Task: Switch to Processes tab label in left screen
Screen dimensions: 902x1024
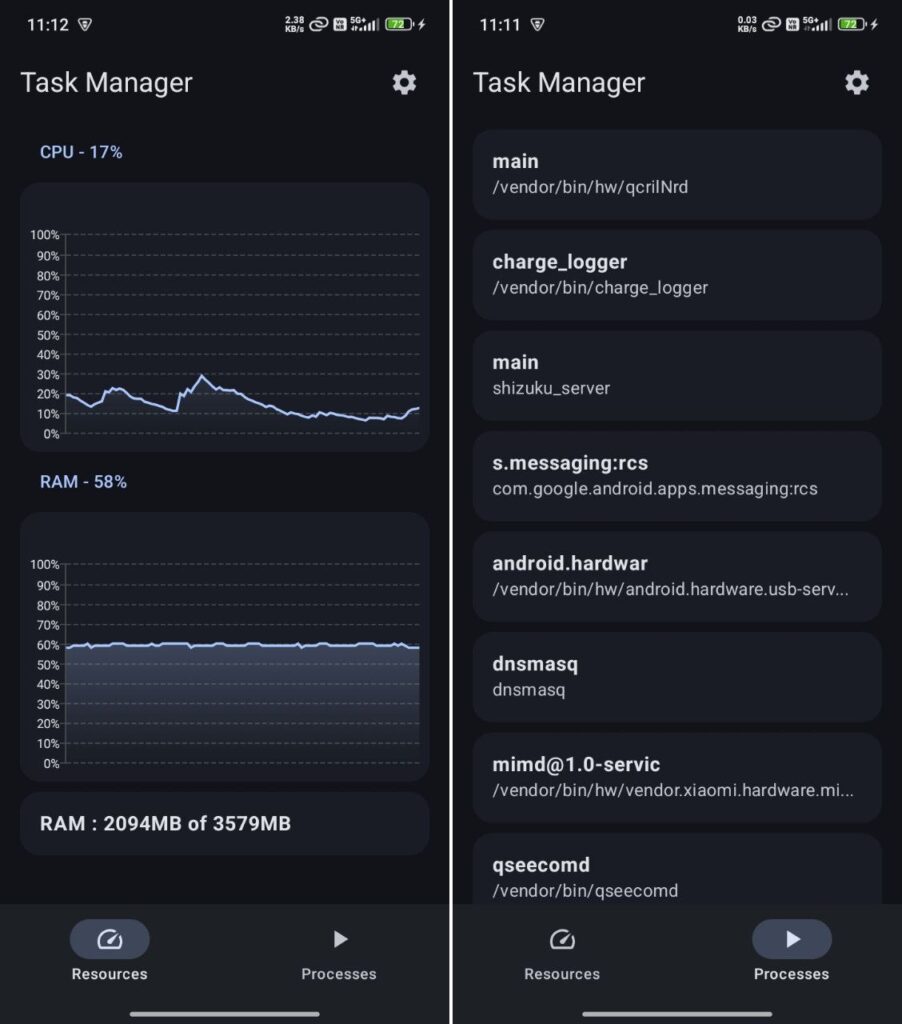Action: (x=339, y=974)
